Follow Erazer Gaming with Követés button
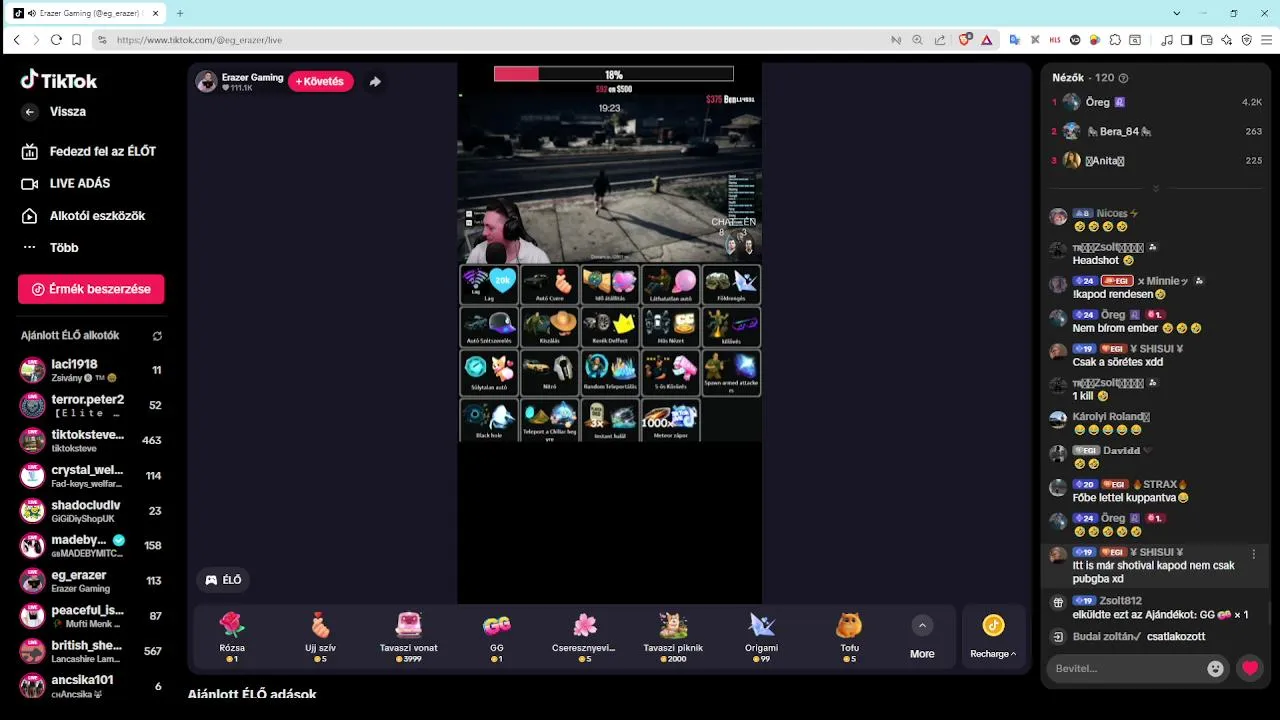 (x=321, y=81)
